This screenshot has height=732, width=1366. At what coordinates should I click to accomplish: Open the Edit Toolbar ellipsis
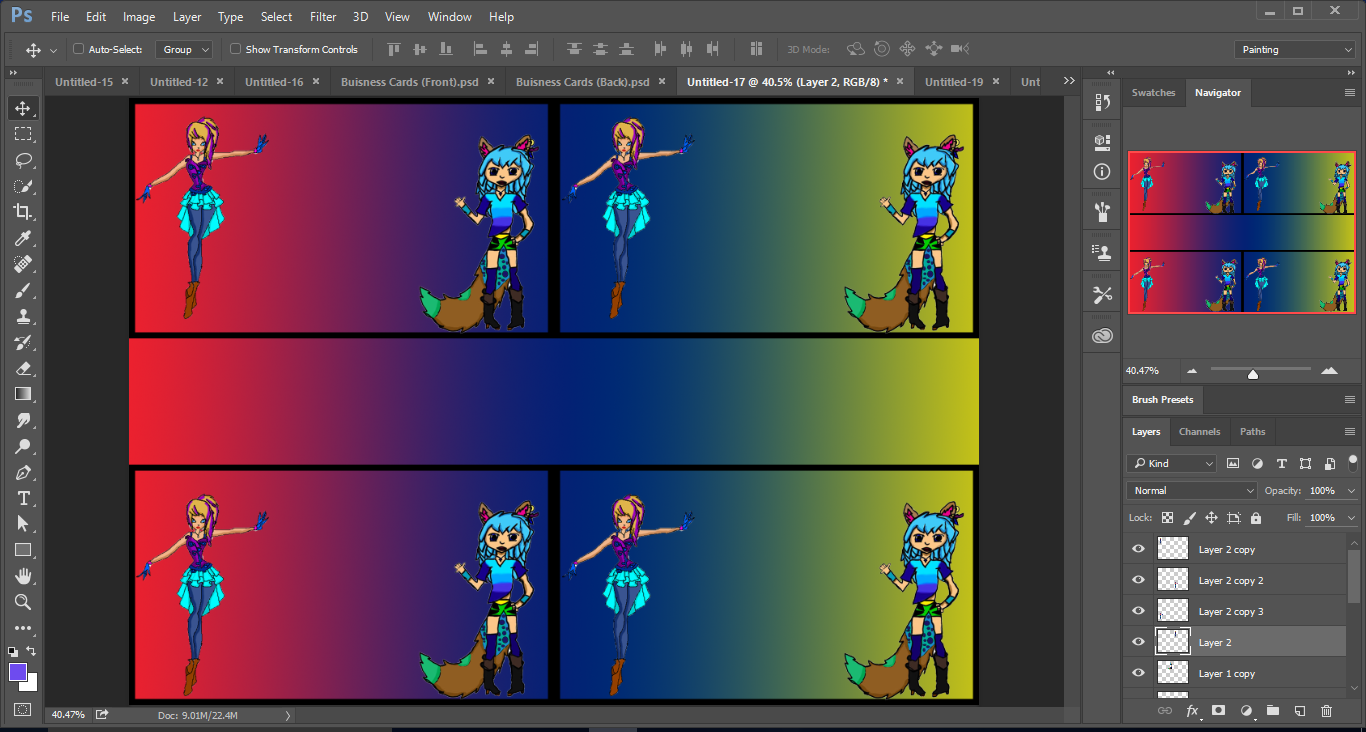(x=22, y=628)
